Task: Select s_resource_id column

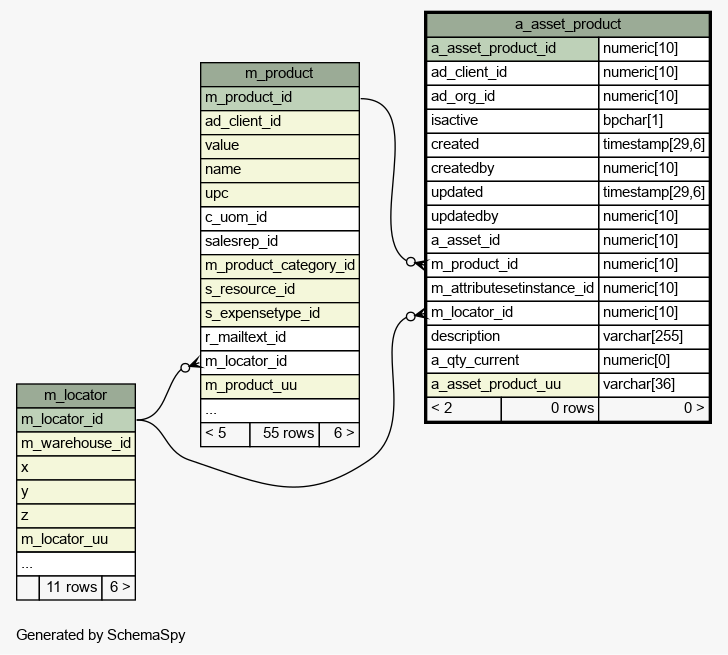Action: click(280, 290)
